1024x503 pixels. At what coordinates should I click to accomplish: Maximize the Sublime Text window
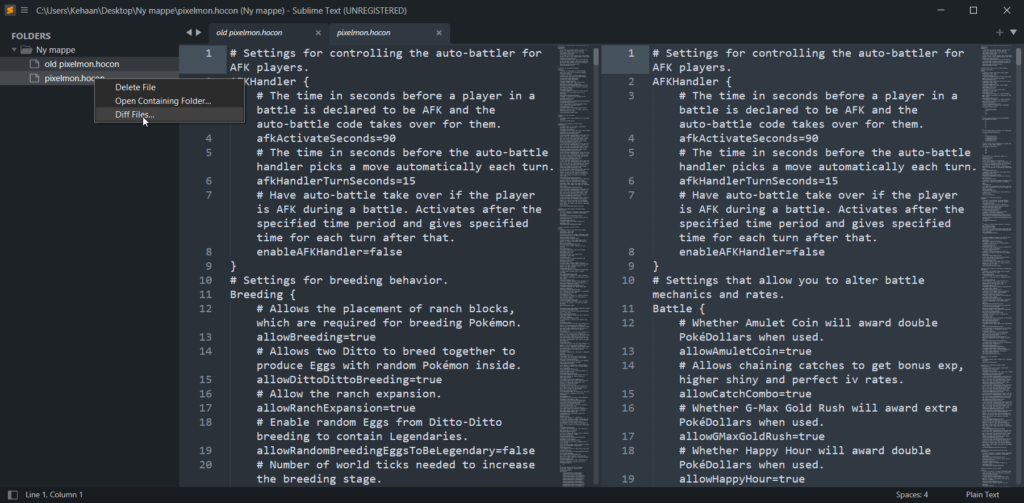pyautogui.click(x=973, y=10)
